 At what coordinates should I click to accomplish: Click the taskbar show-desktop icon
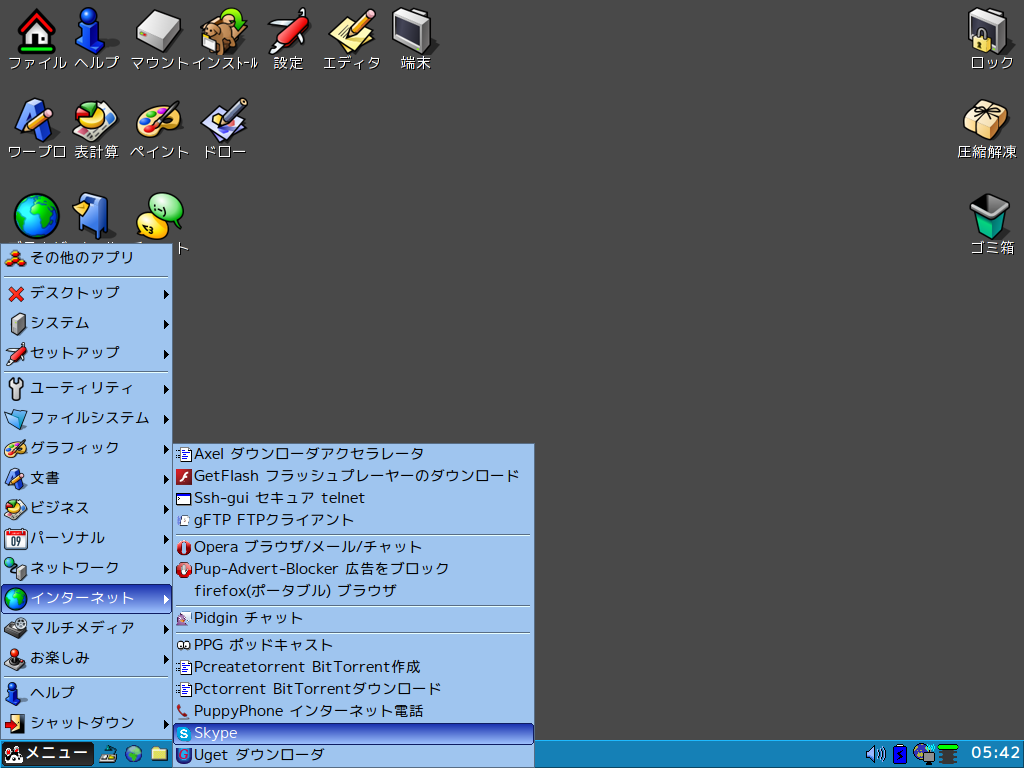108,754
